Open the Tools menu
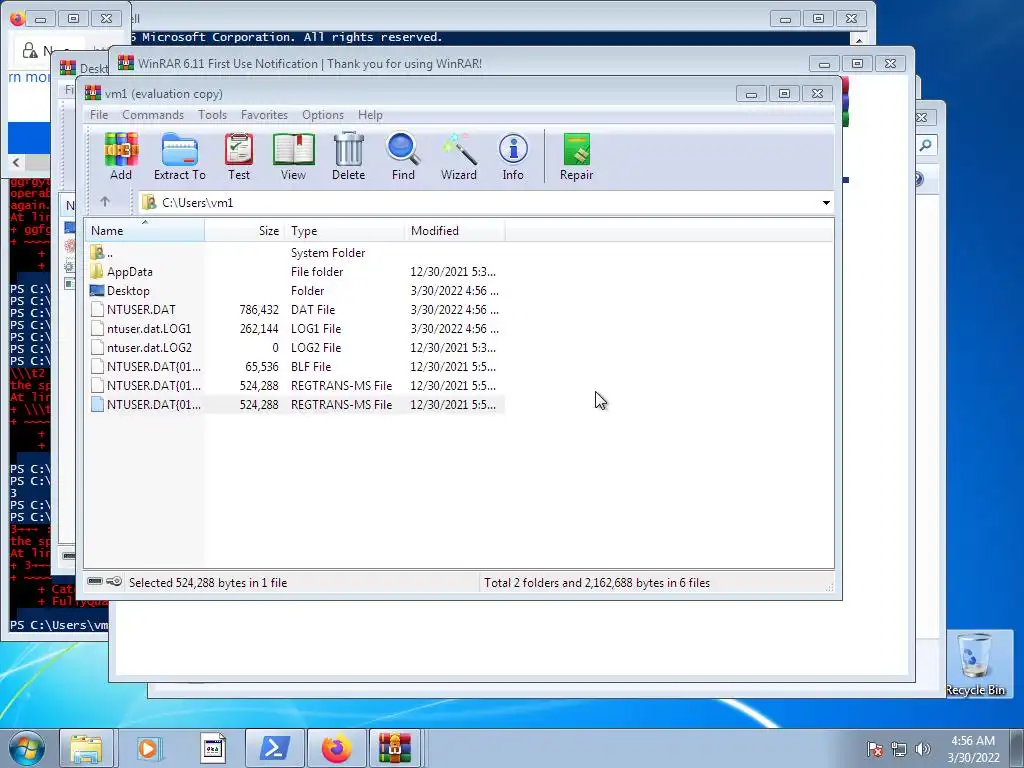The image size is (1024, 768). pos(212,114)
